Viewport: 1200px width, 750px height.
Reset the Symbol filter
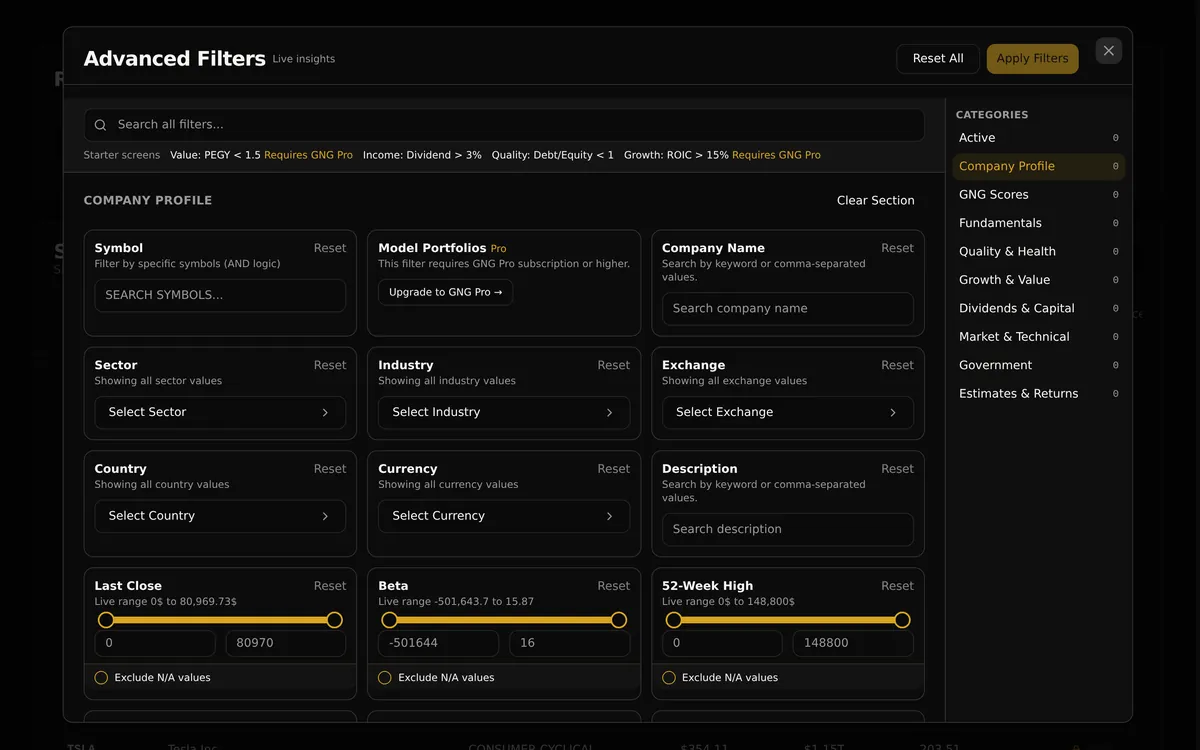(330, 249)
